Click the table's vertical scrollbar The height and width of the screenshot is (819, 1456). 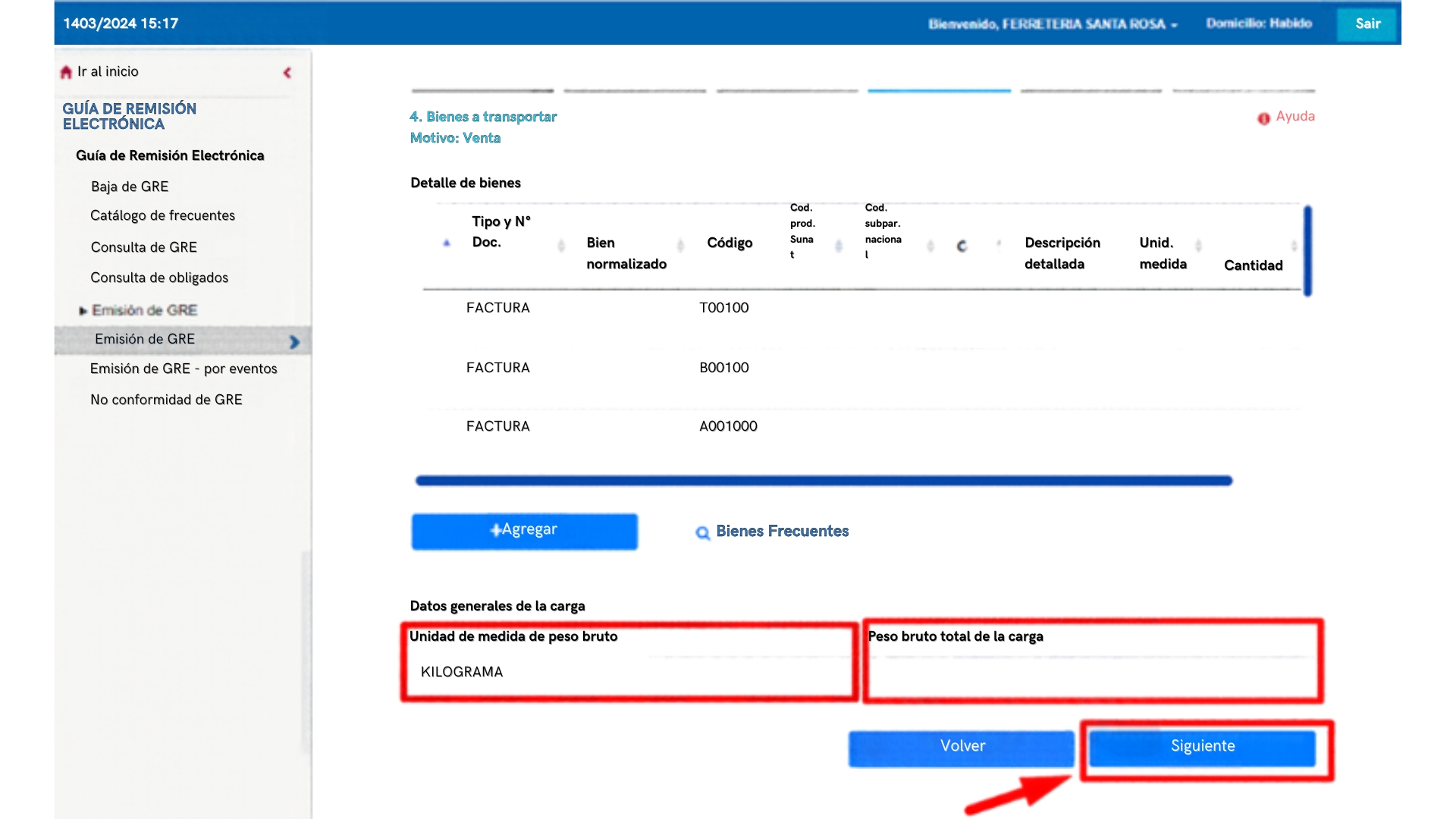point(1307,250)
